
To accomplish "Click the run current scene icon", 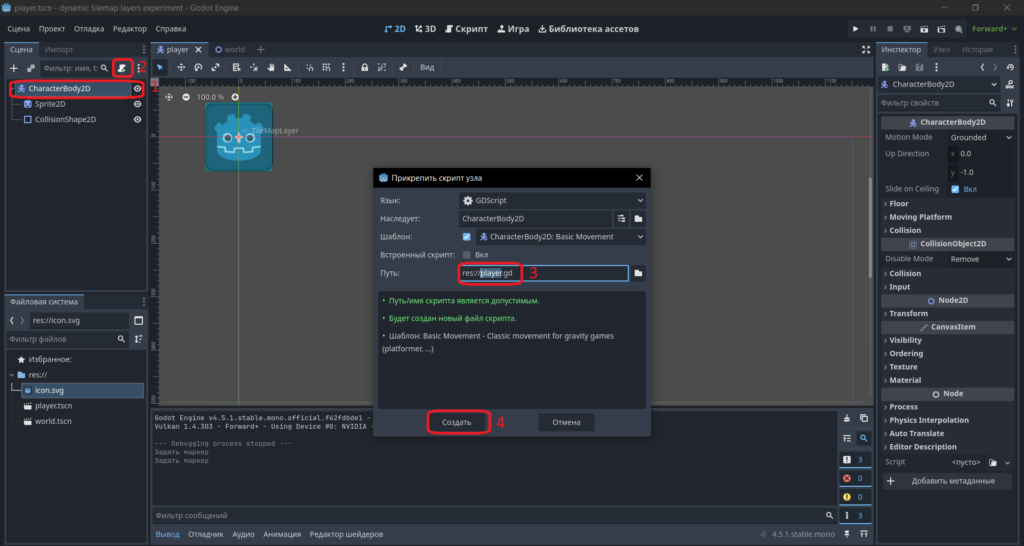I will point(924,29).
